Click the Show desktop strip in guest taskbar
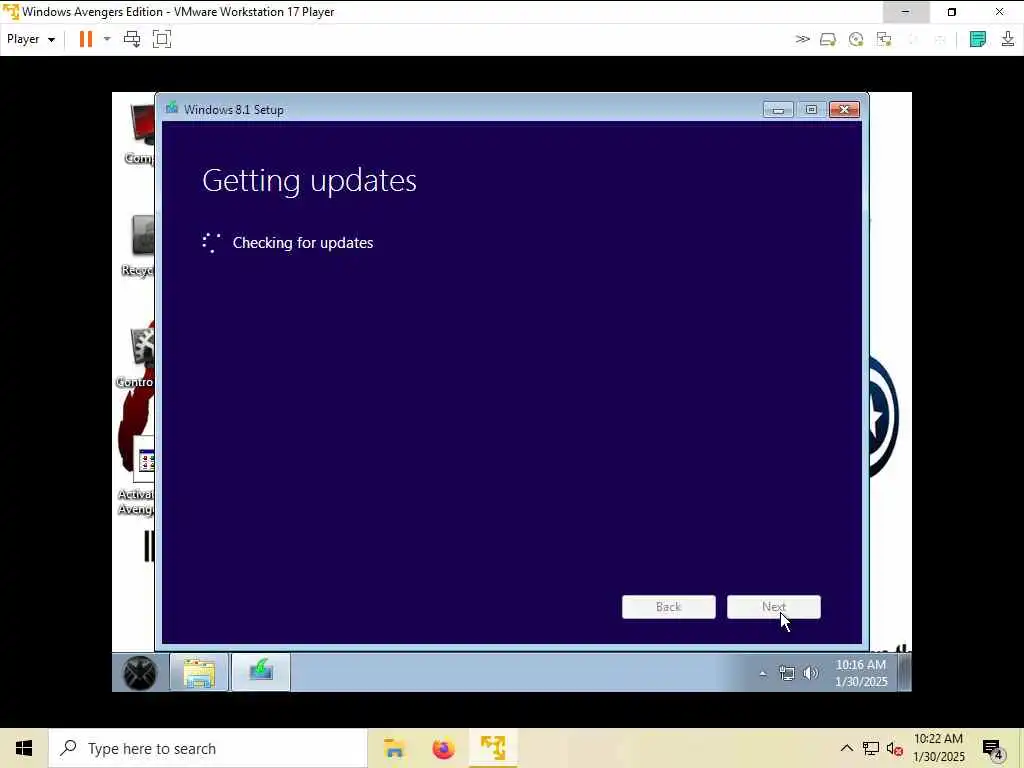This screenshot has width=1024, height=768. (x=904, y=673)
